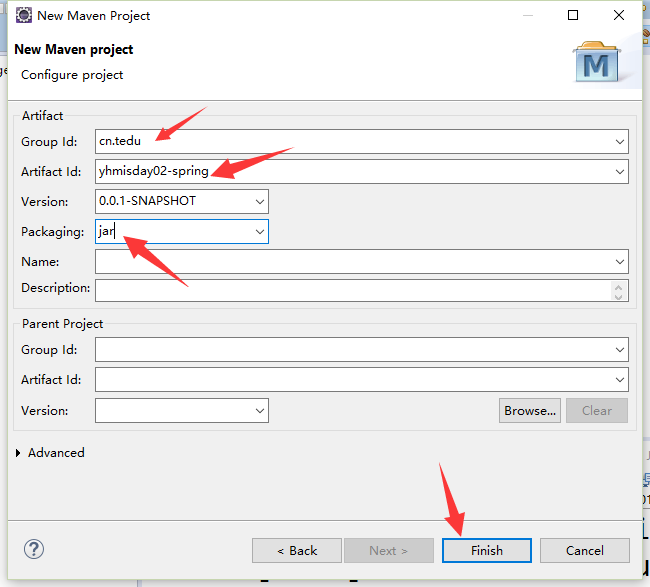Close the New Maven Project dialog
The height and width of the screenshot is (587, 650).
[619, 15]
